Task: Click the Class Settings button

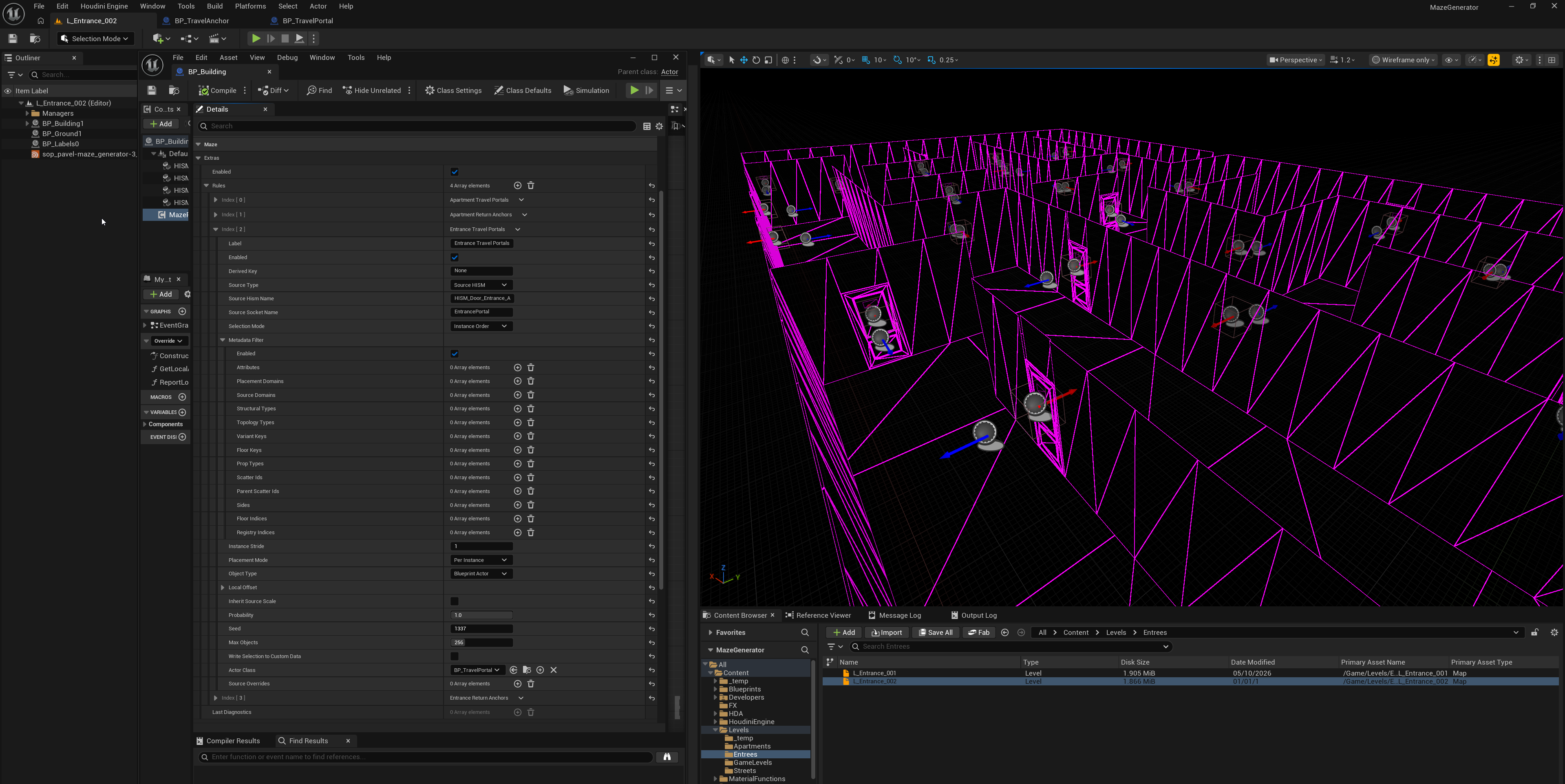Action: 453,90
